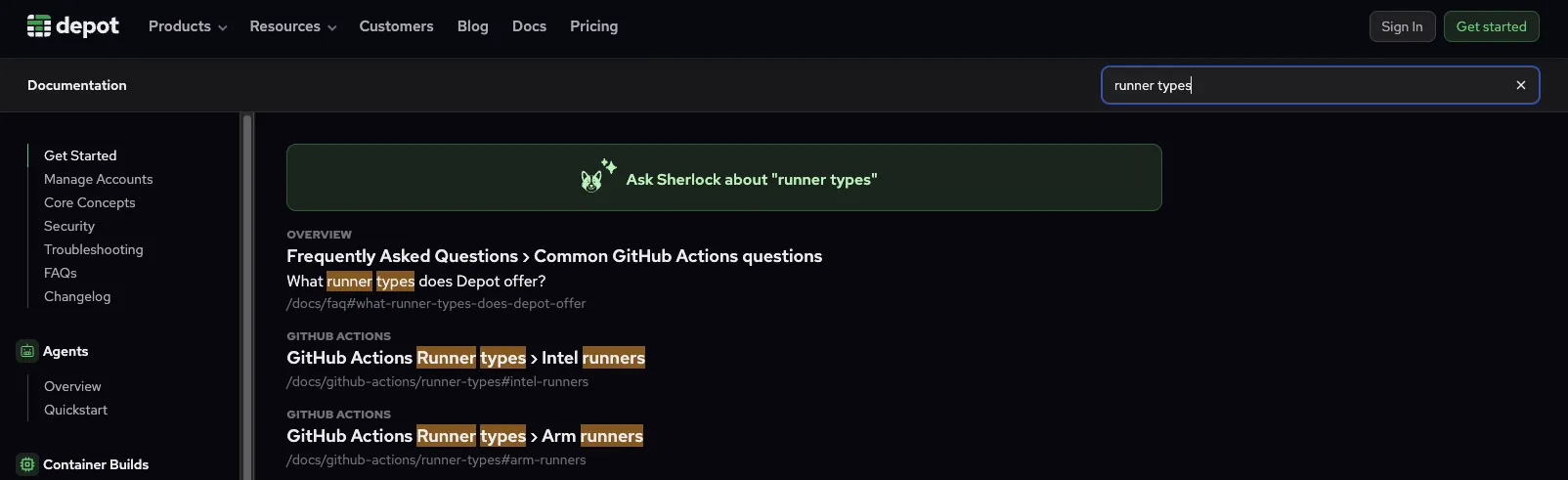Click the Agents section icon
The height and width of the screenshot is (480, 1568).
tap(27, 351)
